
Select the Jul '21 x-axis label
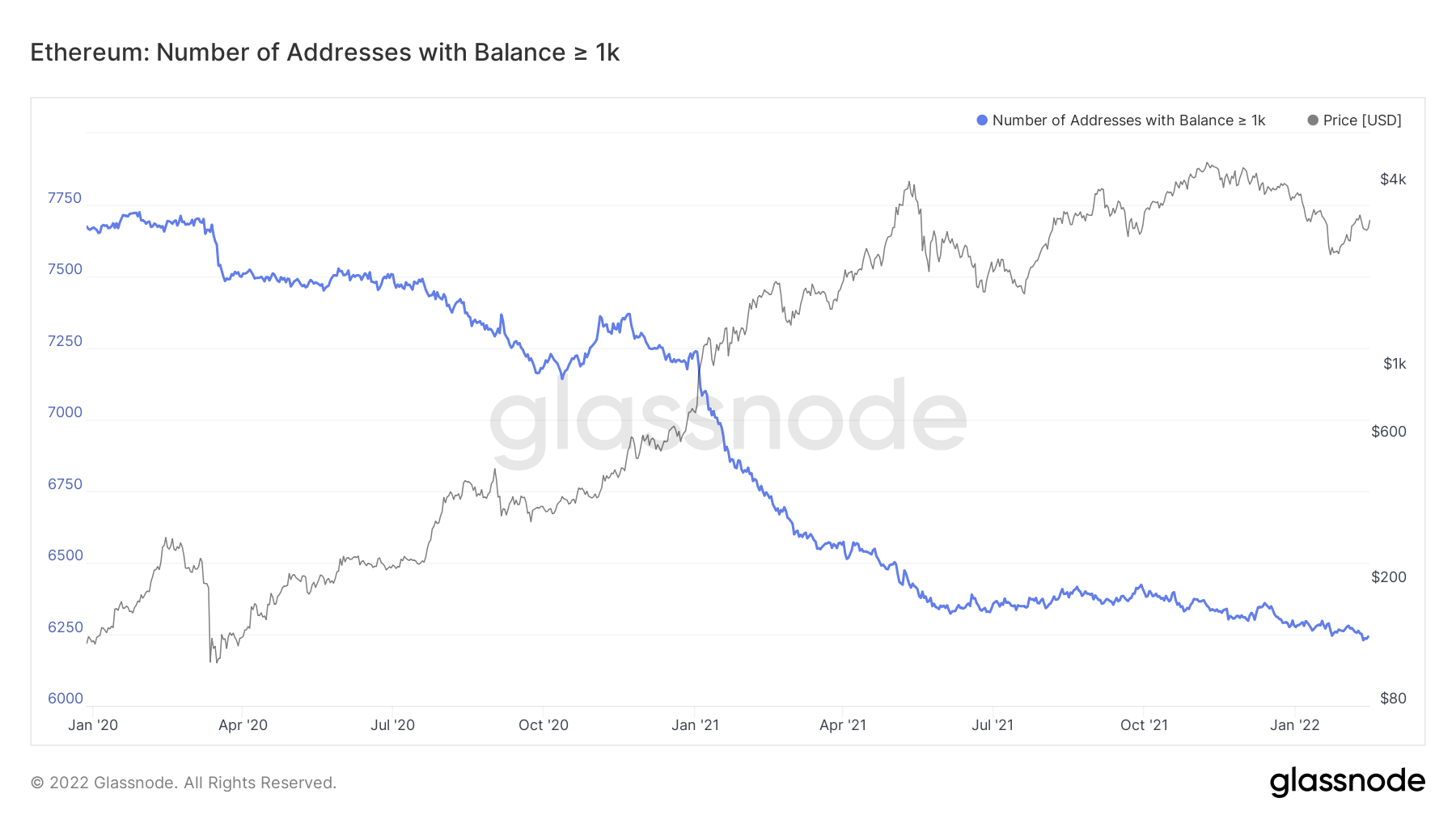[993, 725]
